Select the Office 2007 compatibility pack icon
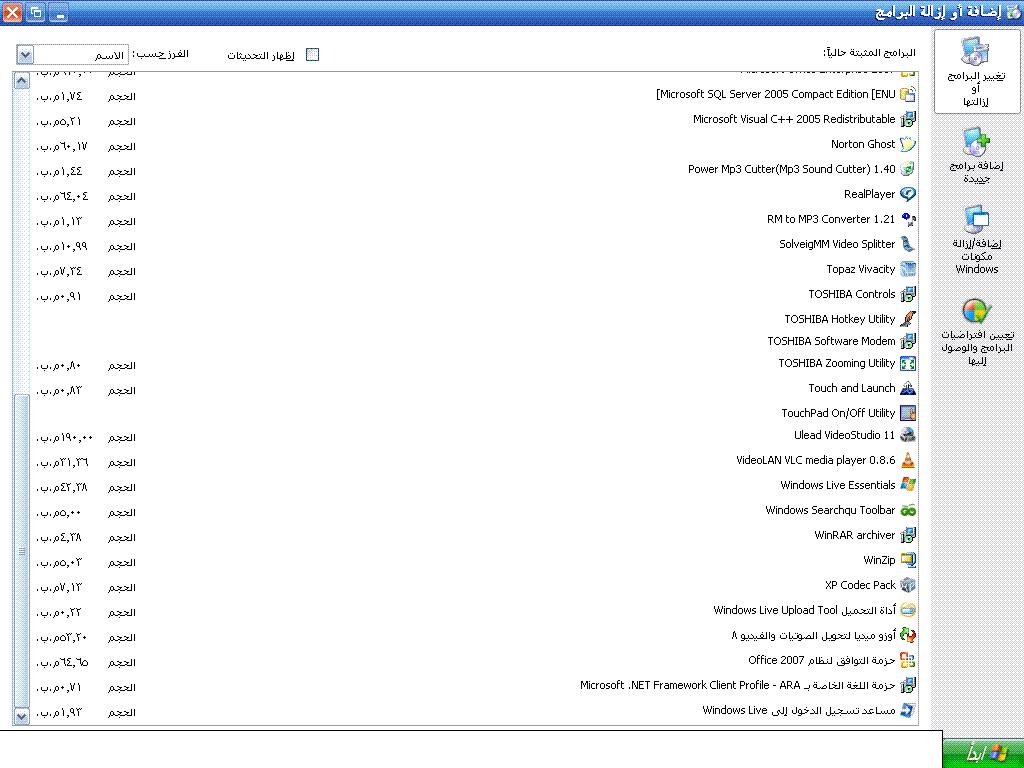1024x768 pixels. [908, 660]
